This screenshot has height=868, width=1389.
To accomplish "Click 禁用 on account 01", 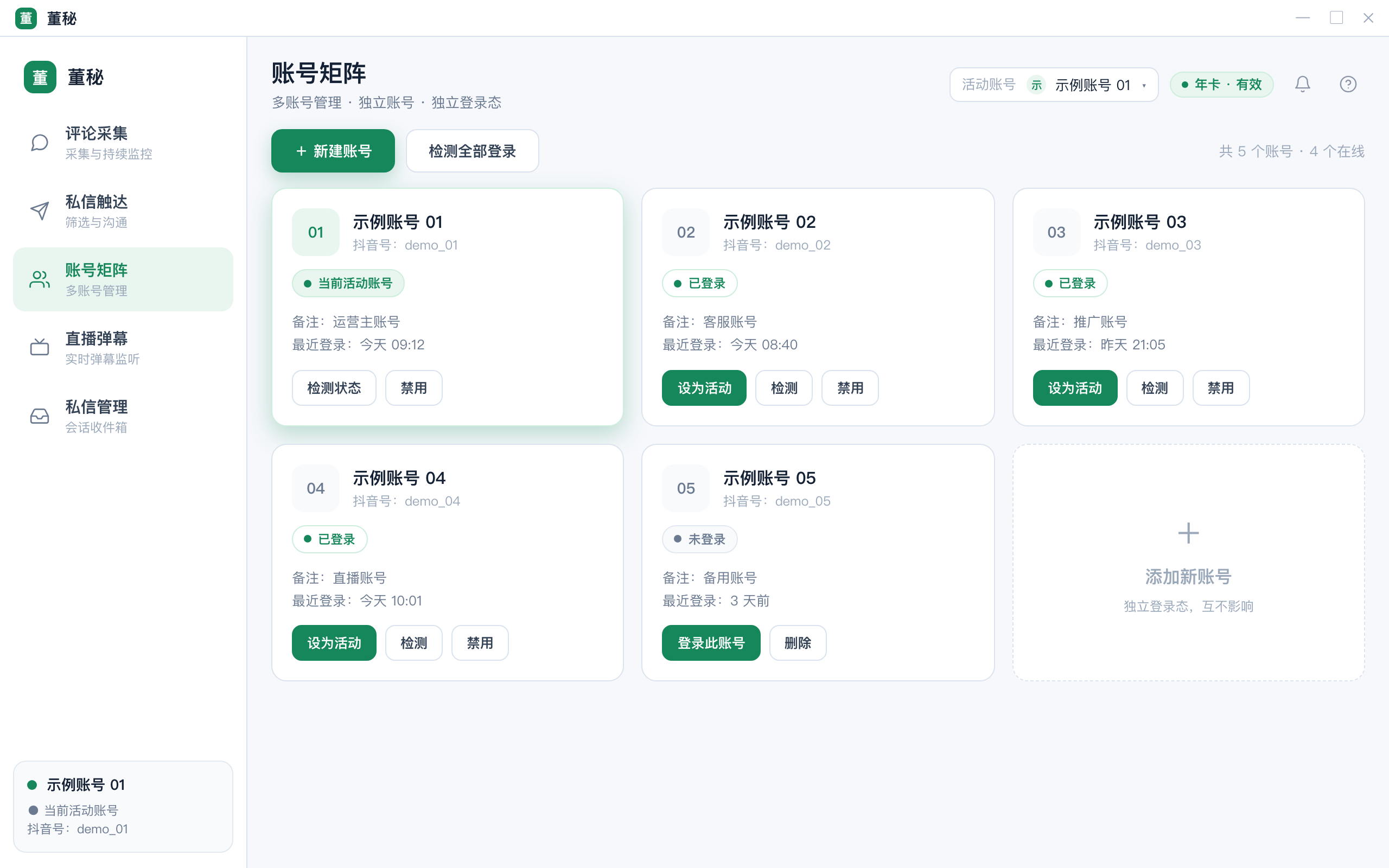I will click(414, 388).
